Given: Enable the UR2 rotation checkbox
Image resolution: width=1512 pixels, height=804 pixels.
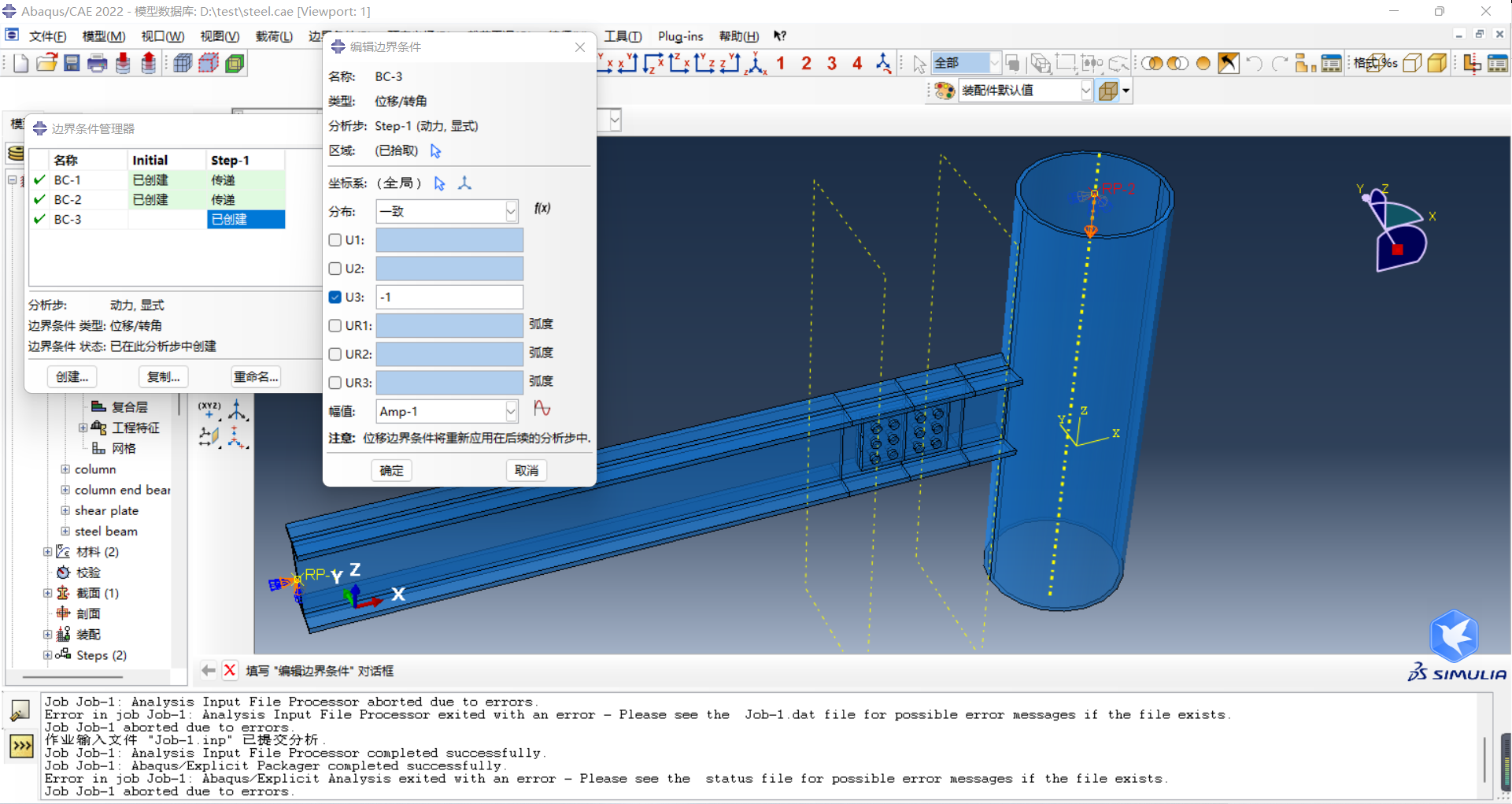Looking at the screenshot, I should [x=335, y=354].
